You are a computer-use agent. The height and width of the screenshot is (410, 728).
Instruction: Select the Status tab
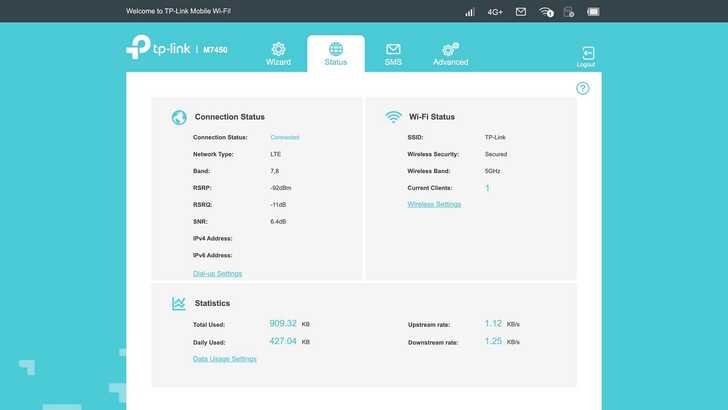coord(336,54)
